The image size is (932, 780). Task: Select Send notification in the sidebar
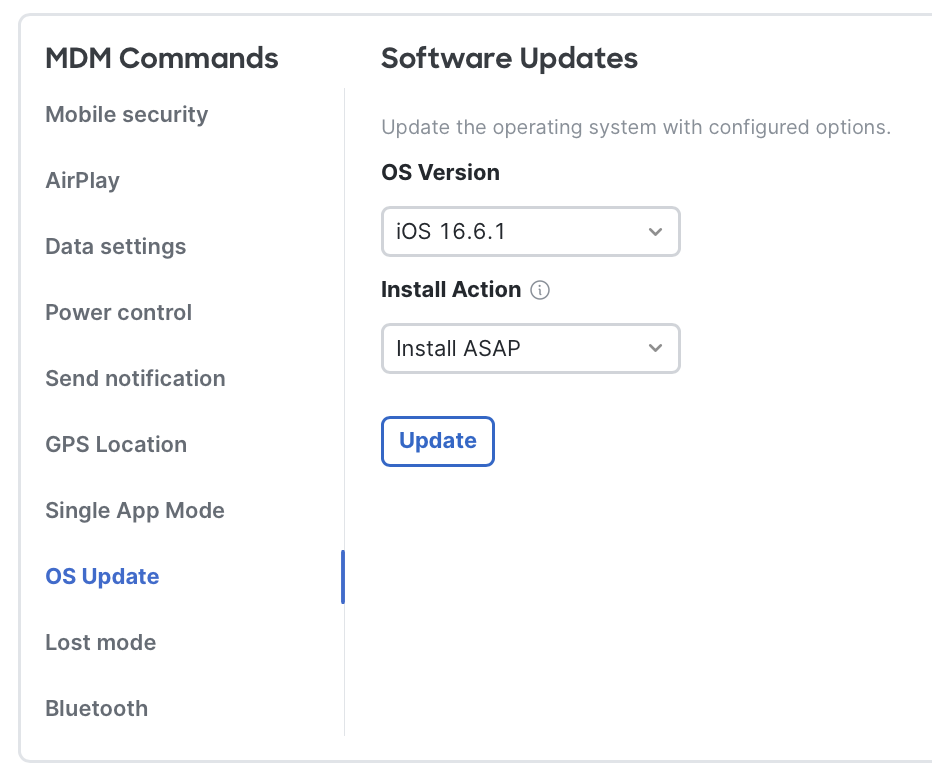(x=135, y=378)
